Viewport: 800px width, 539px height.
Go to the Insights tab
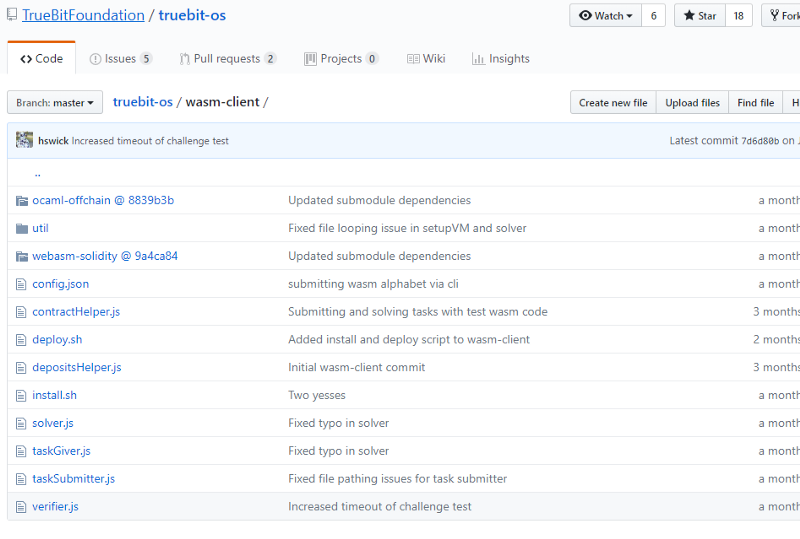tap(501, 59)
